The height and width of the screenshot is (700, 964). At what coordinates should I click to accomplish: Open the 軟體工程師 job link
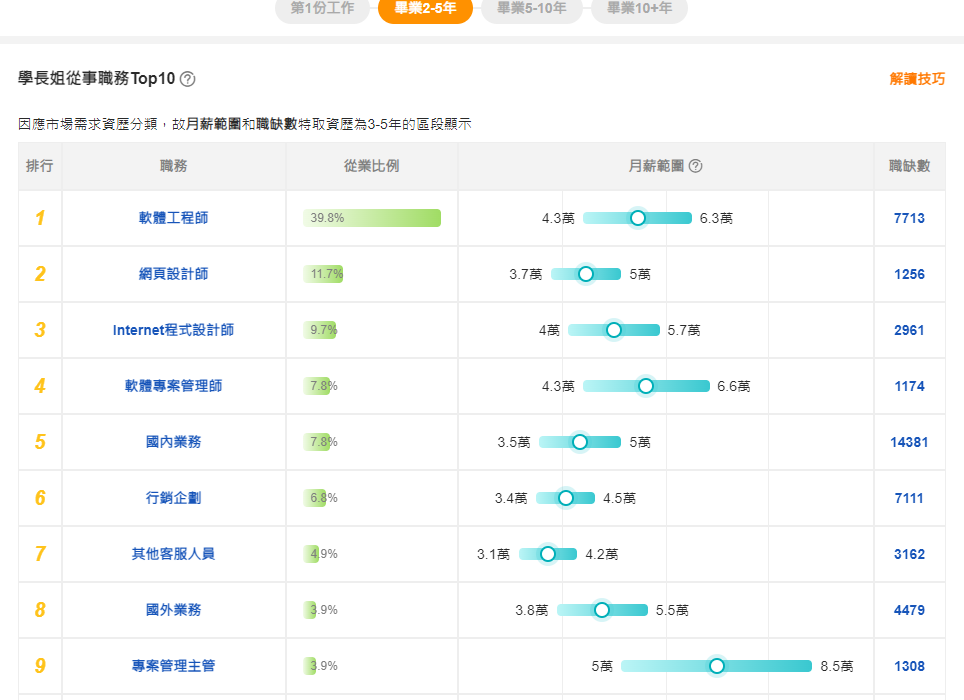point(174,218)
